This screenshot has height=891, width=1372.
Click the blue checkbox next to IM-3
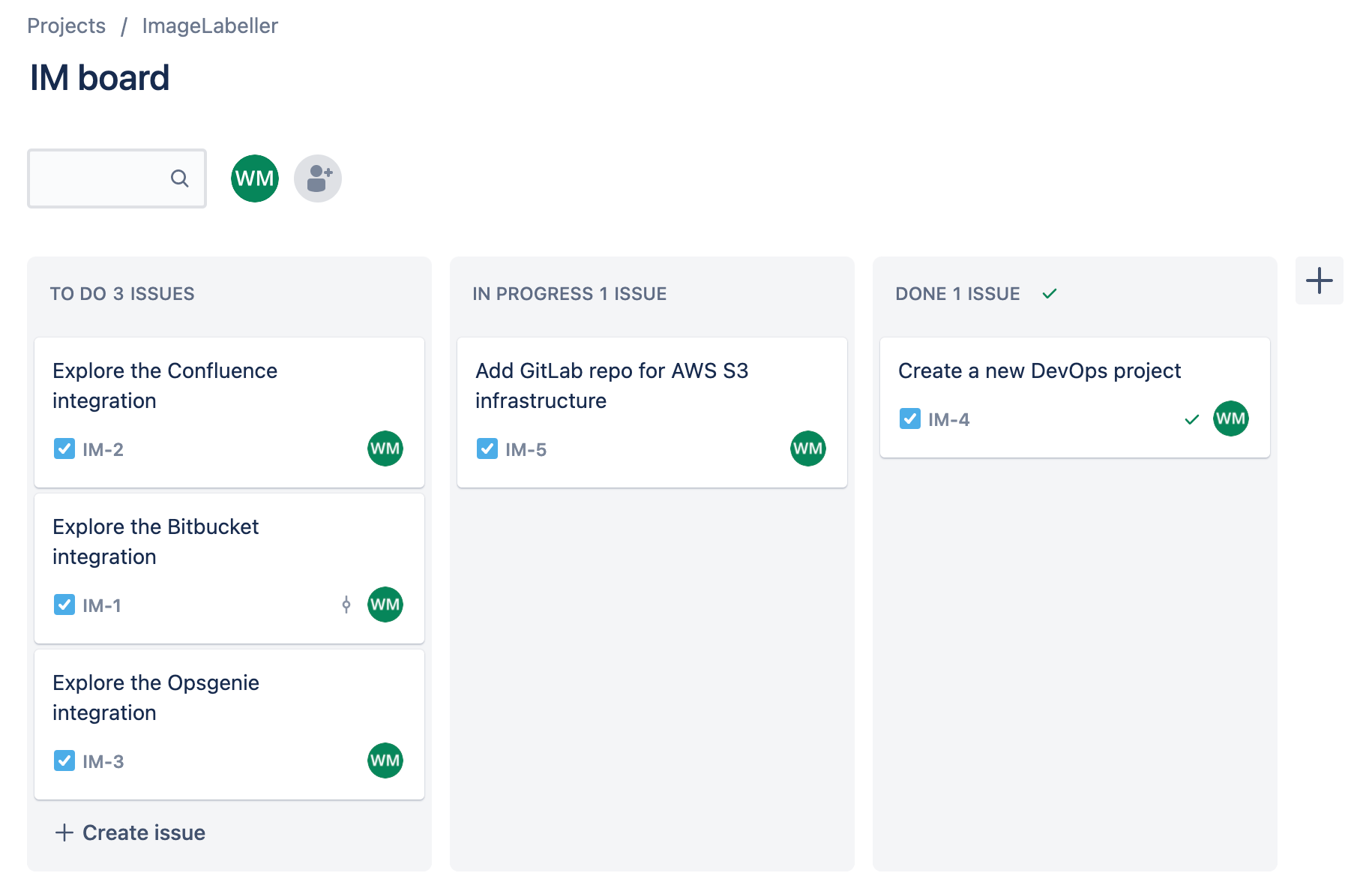point(64,760)
